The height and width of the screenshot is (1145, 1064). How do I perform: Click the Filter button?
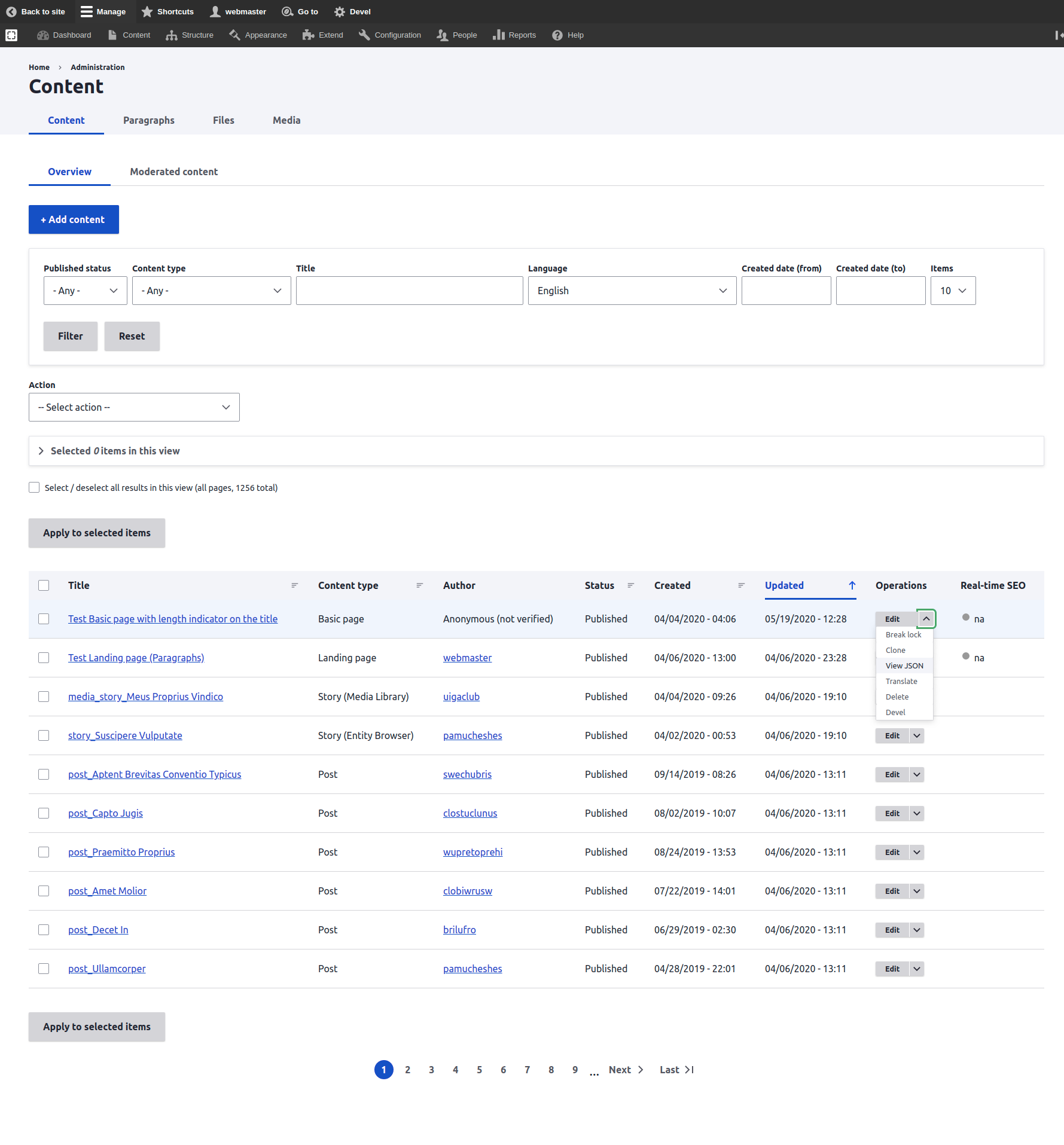coord(71,337)
